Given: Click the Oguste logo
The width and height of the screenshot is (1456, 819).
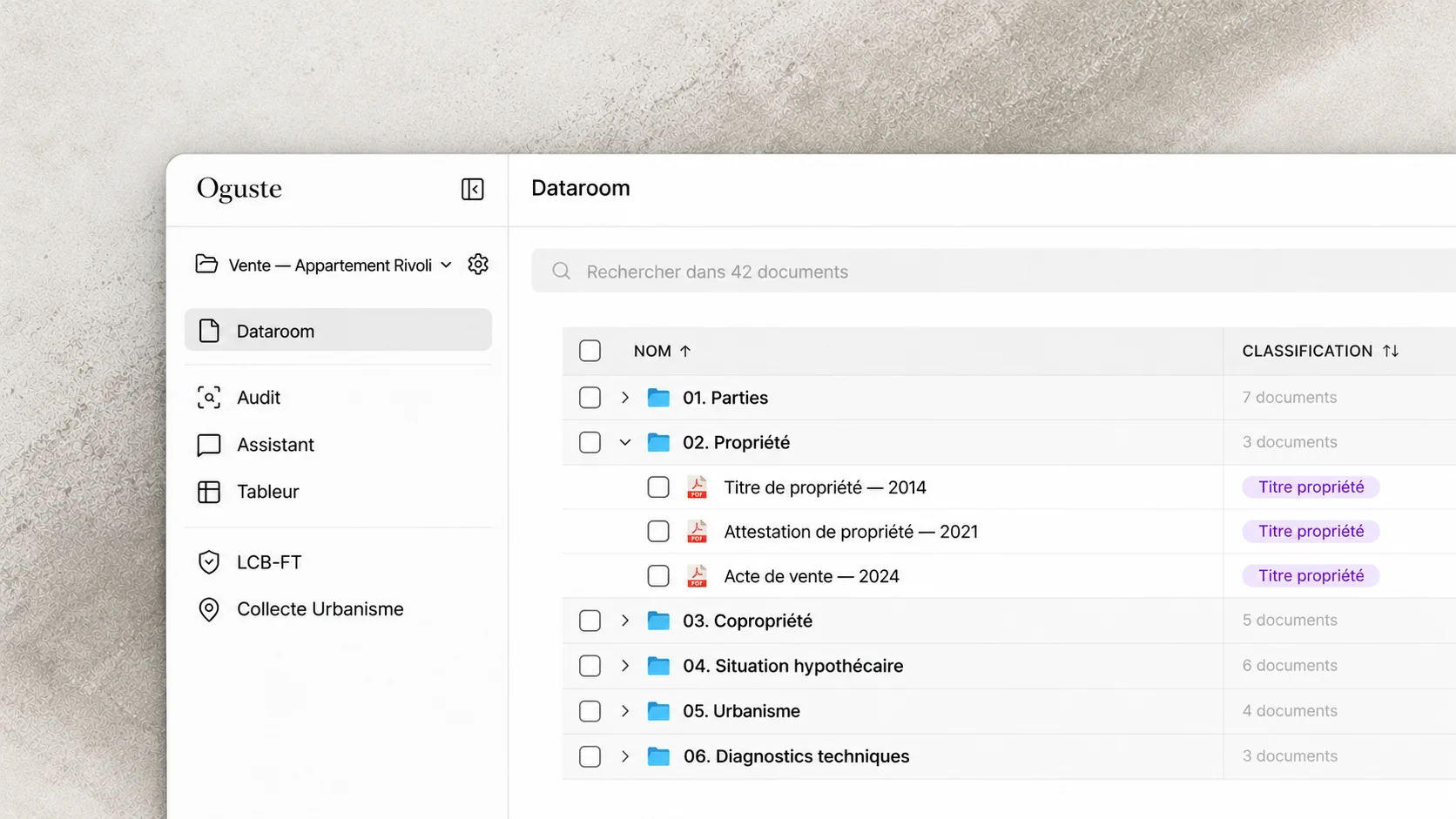Looking at the screenshot, I should [239, 189].
